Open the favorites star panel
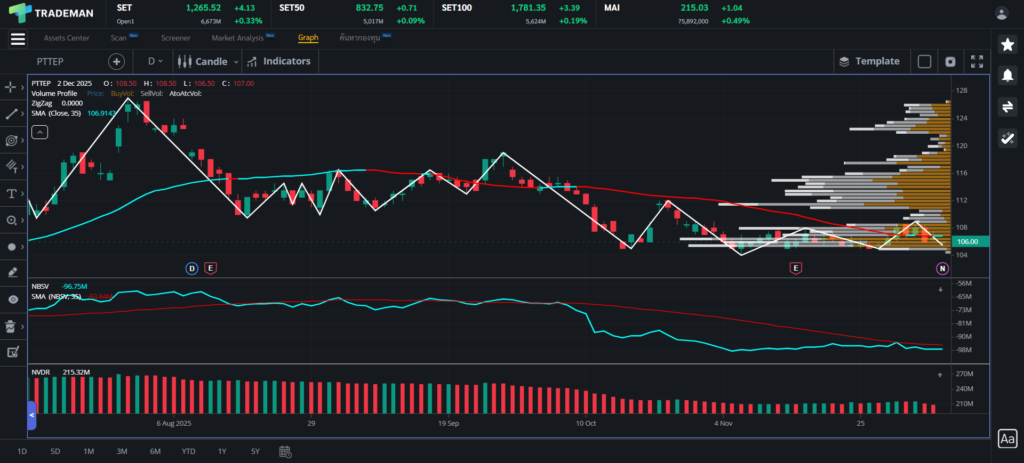The width and height of the screenshot is (1024, 463). pos(1007,44)
